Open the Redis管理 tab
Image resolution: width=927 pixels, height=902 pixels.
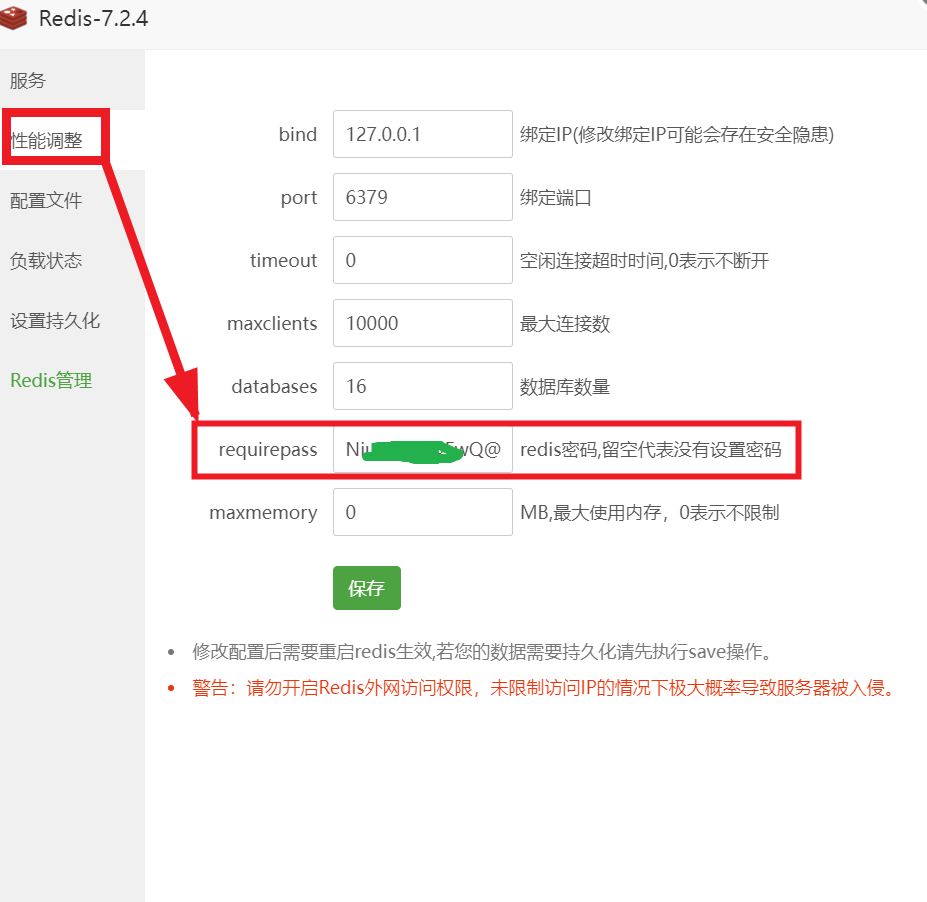[x=51, y=381]
